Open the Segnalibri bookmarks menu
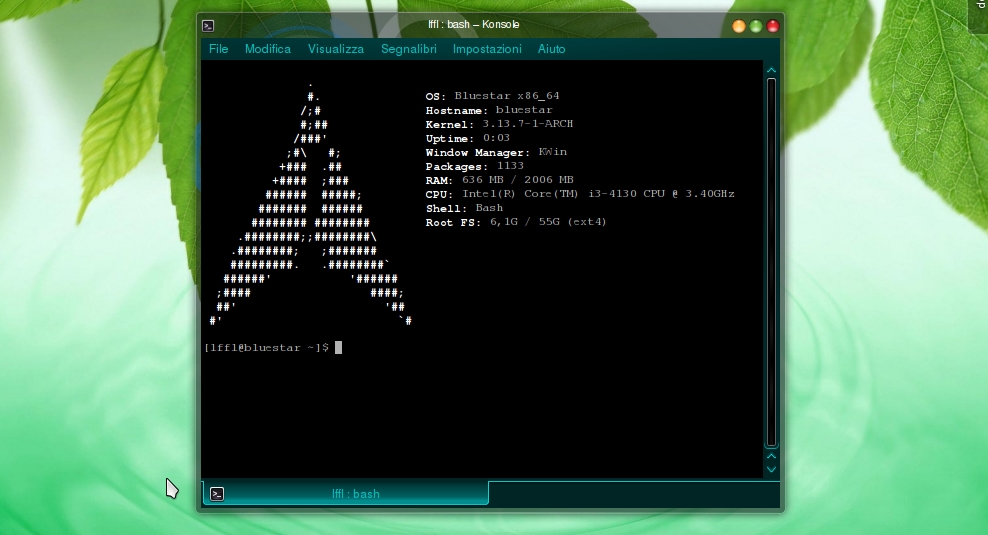The width and height of the screenshot is (988, 535). [408, 49]
